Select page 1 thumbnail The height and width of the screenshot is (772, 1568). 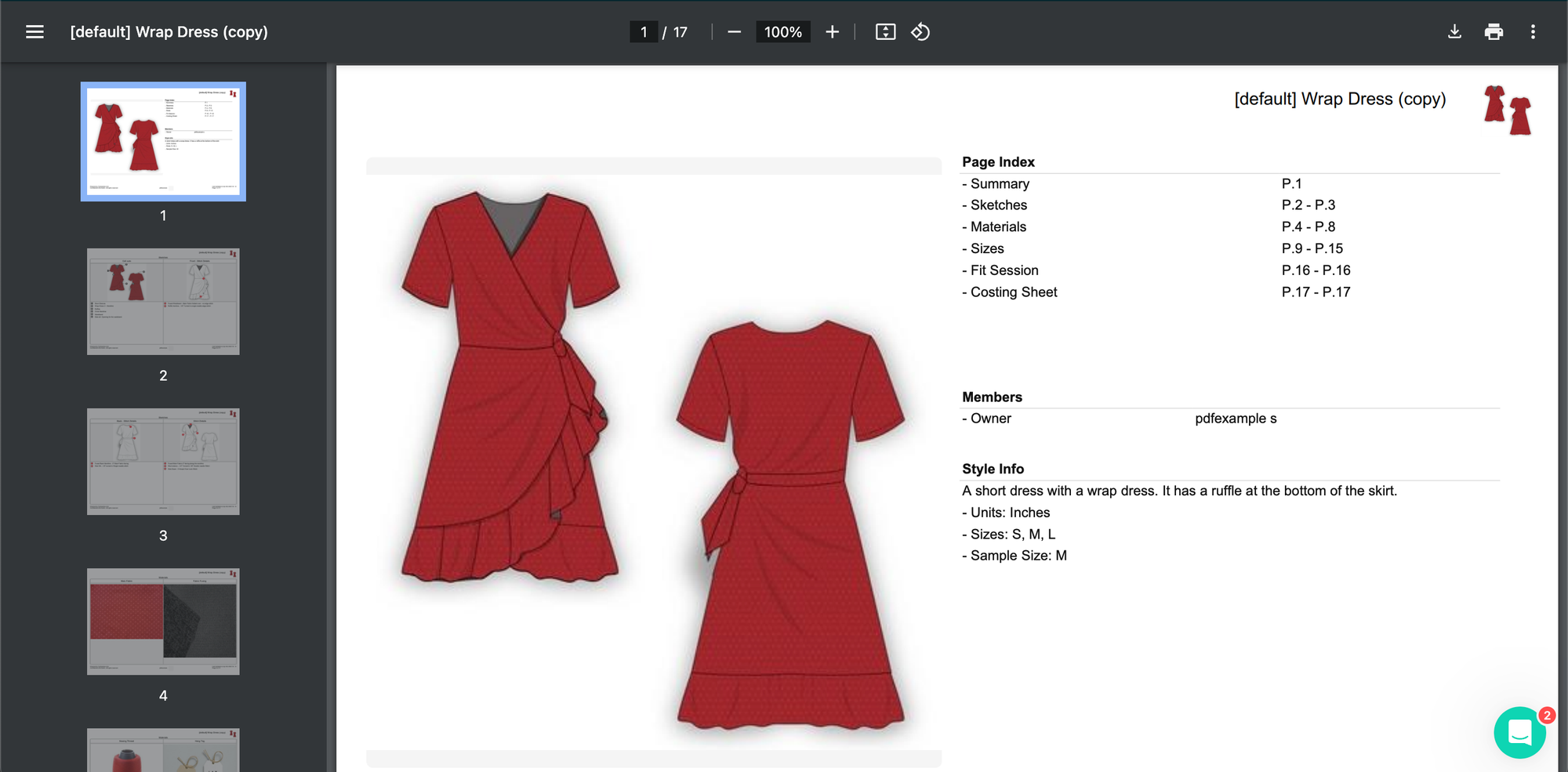click(x=163, y=142)
